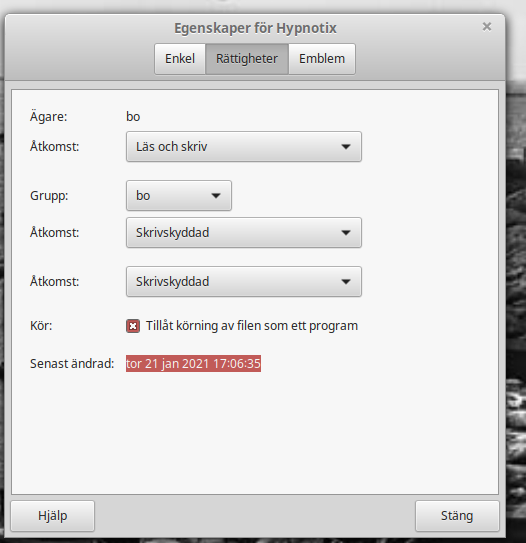Screen dimensions: 526x543
Task: Switch to the Enkel tab
Action: point(180,59)
